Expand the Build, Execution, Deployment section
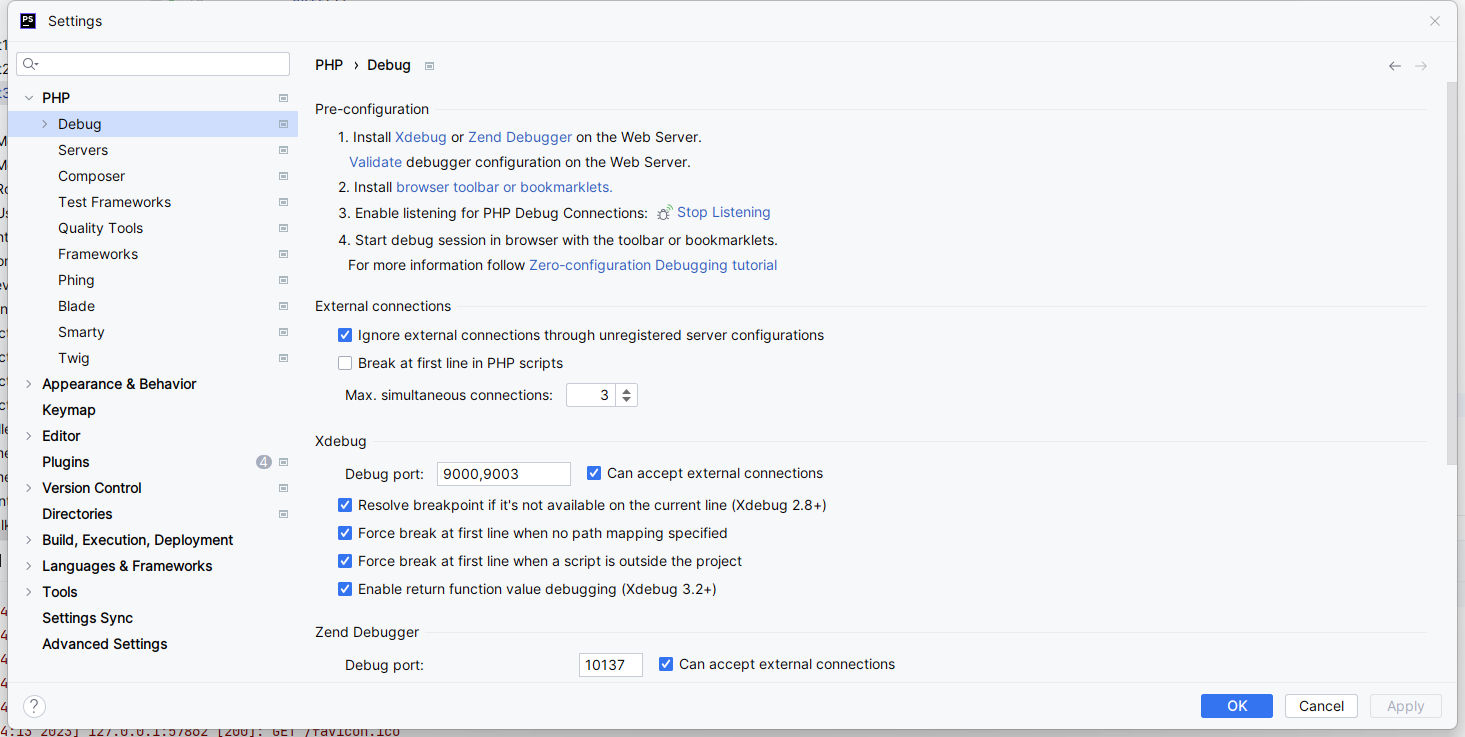 tap(27, 539)
